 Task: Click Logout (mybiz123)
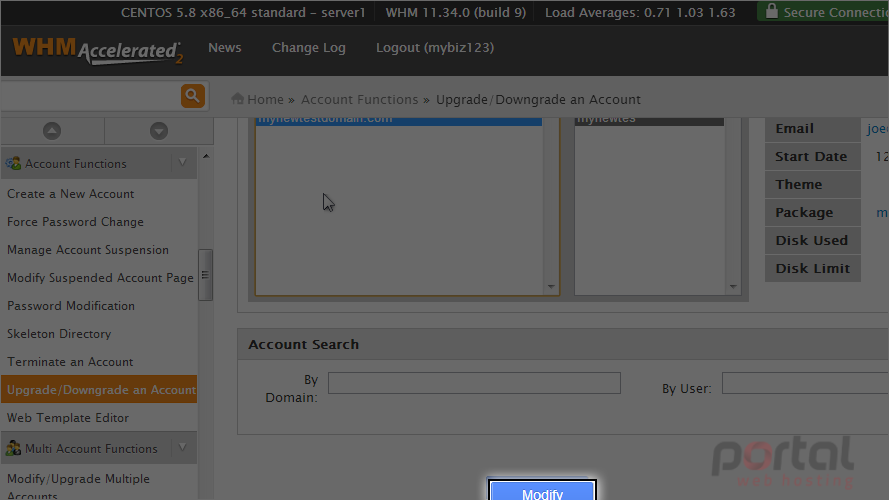[x=435, y=48]
